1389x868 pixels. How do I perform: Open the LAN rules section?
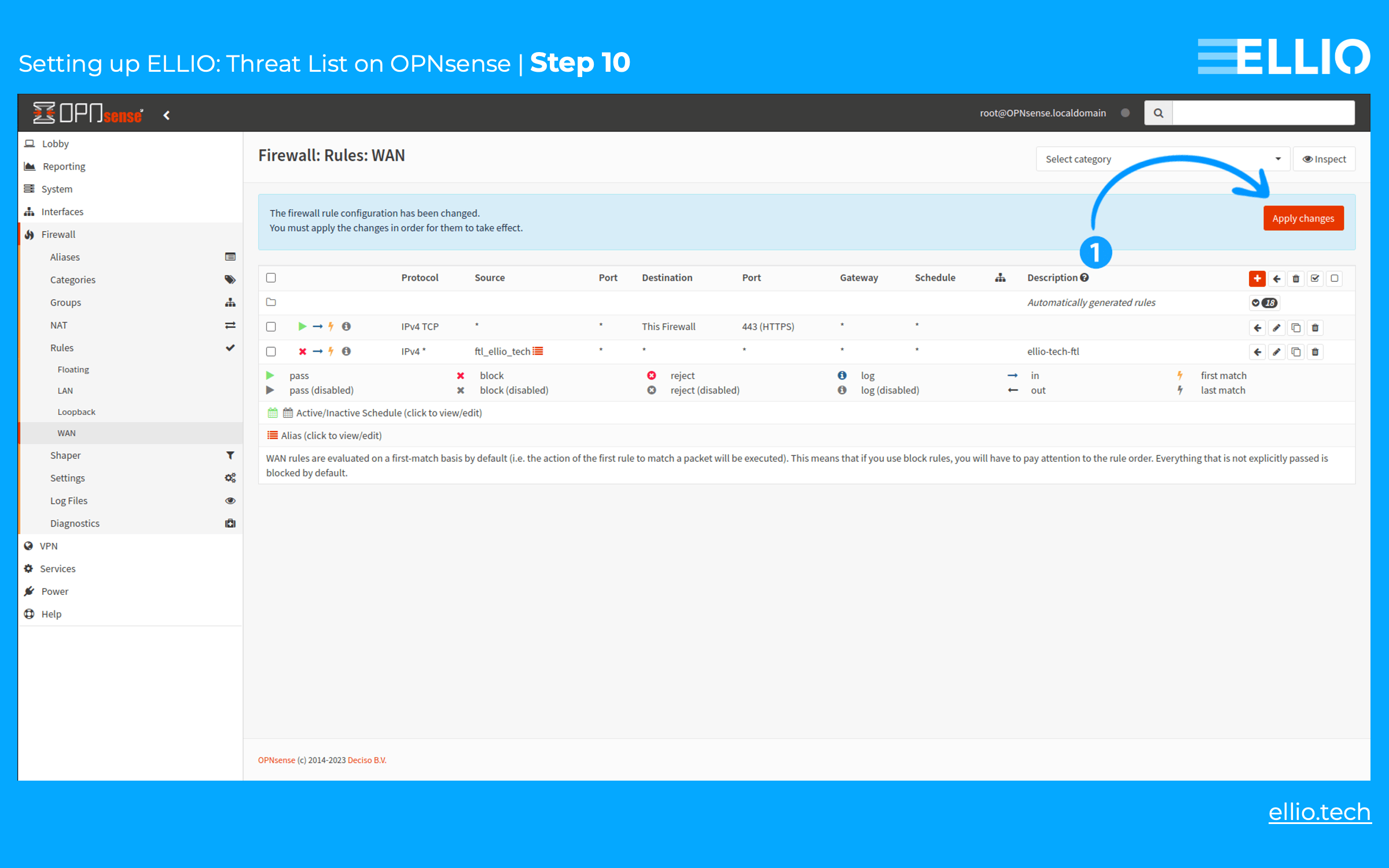[65, 390]
